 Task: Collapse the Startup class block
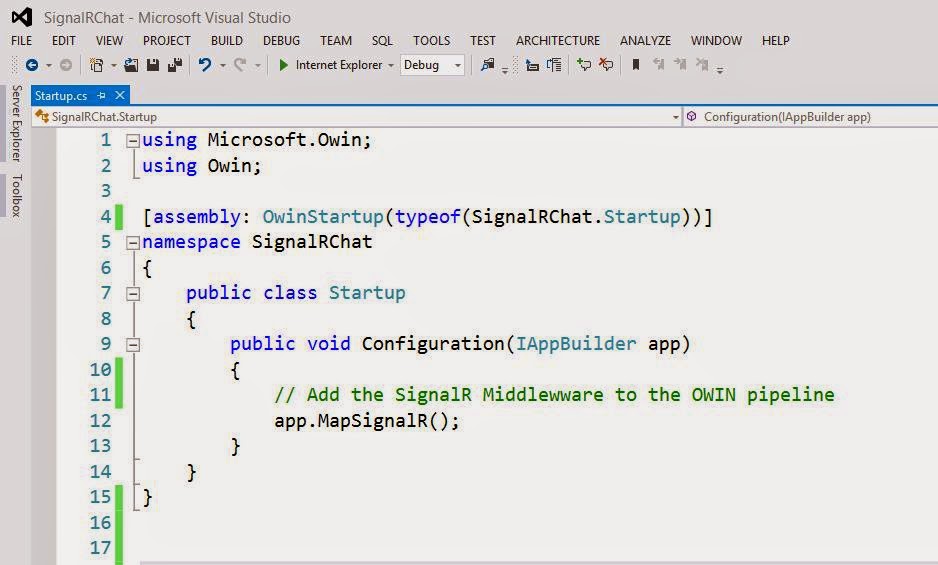pos(133,294)
